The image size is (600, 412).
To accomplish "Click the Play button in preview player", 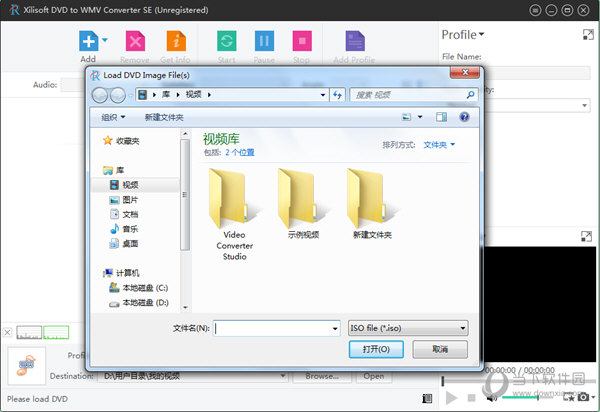I will click(452, 398).
